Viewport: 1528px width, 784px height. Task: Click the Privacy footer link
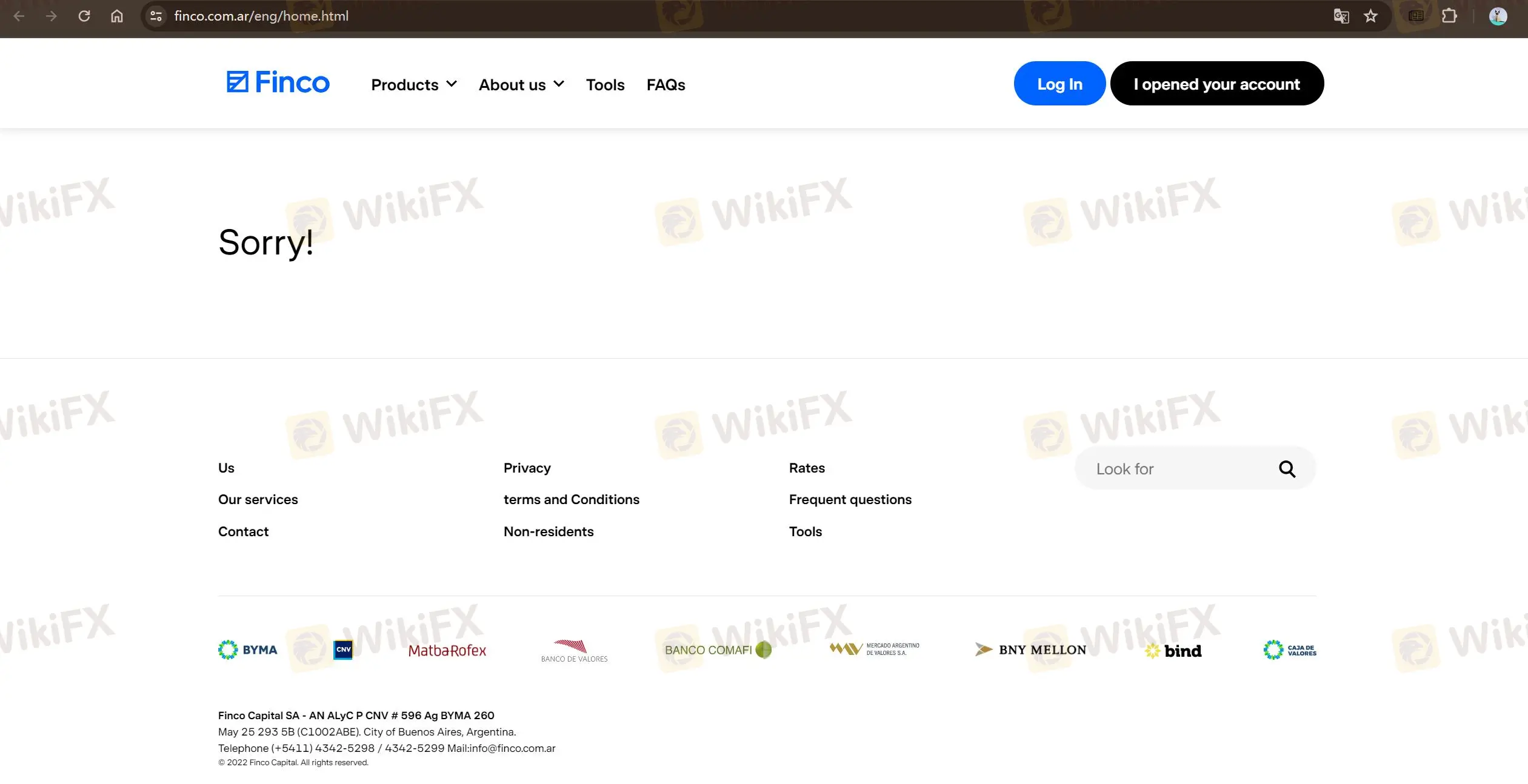coord(527,466)
